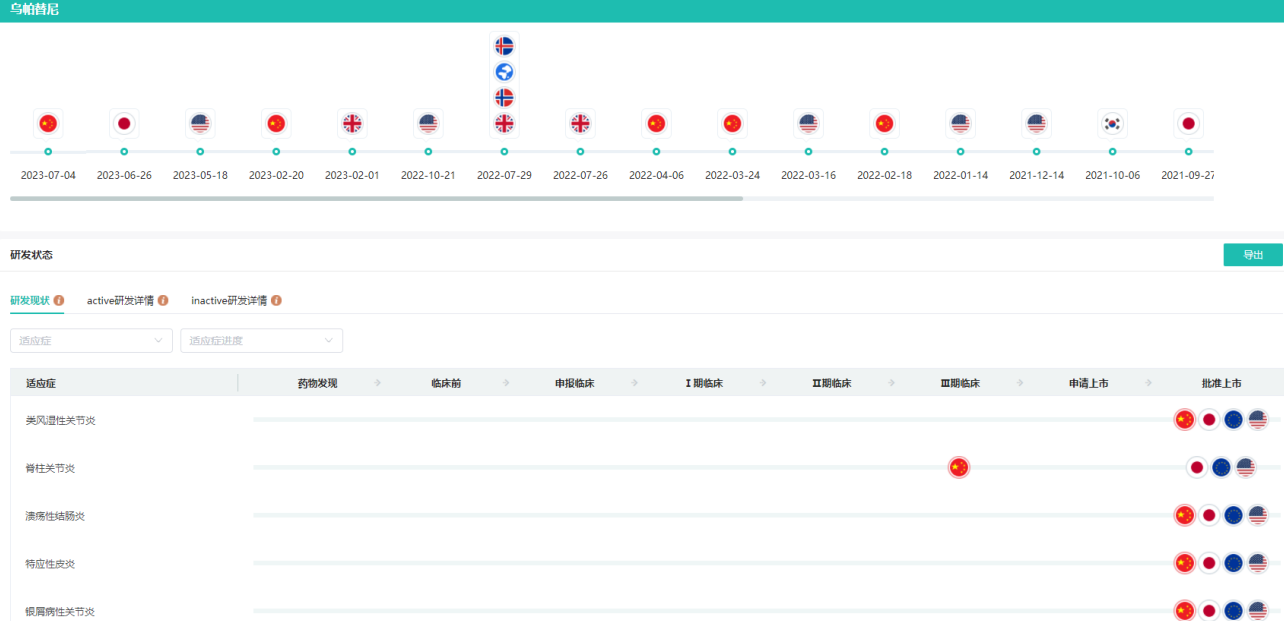Screen dimensions: 1284x621
Task: Click South Korea flag above 2021-10-06
Action: [1112, 123]
